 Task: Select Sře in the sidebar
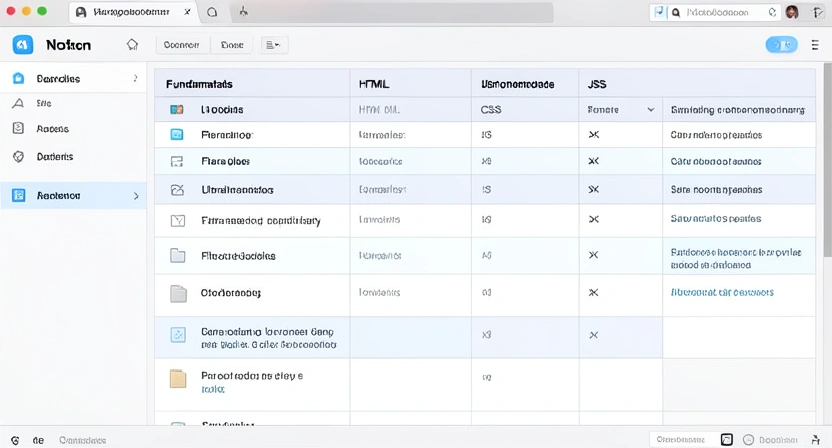pos(44,103)
